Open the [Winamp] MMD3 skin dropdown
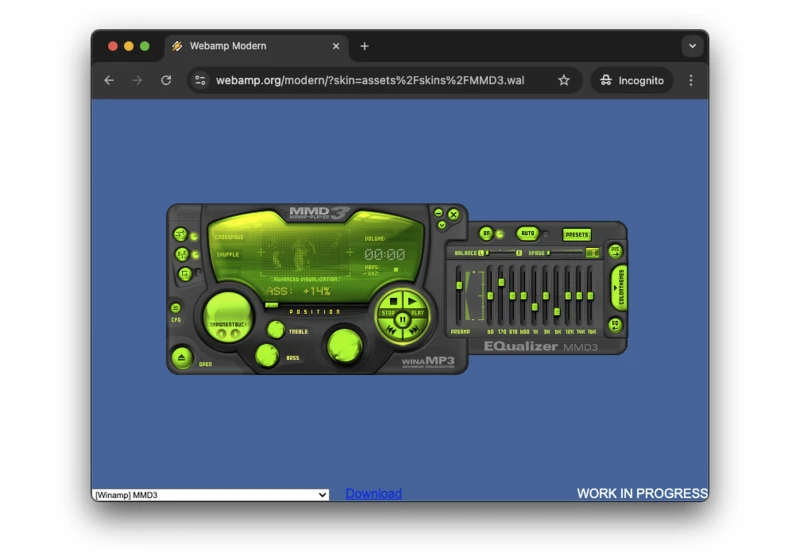Viewport: 800px width, 560px height. pos(210,495)
